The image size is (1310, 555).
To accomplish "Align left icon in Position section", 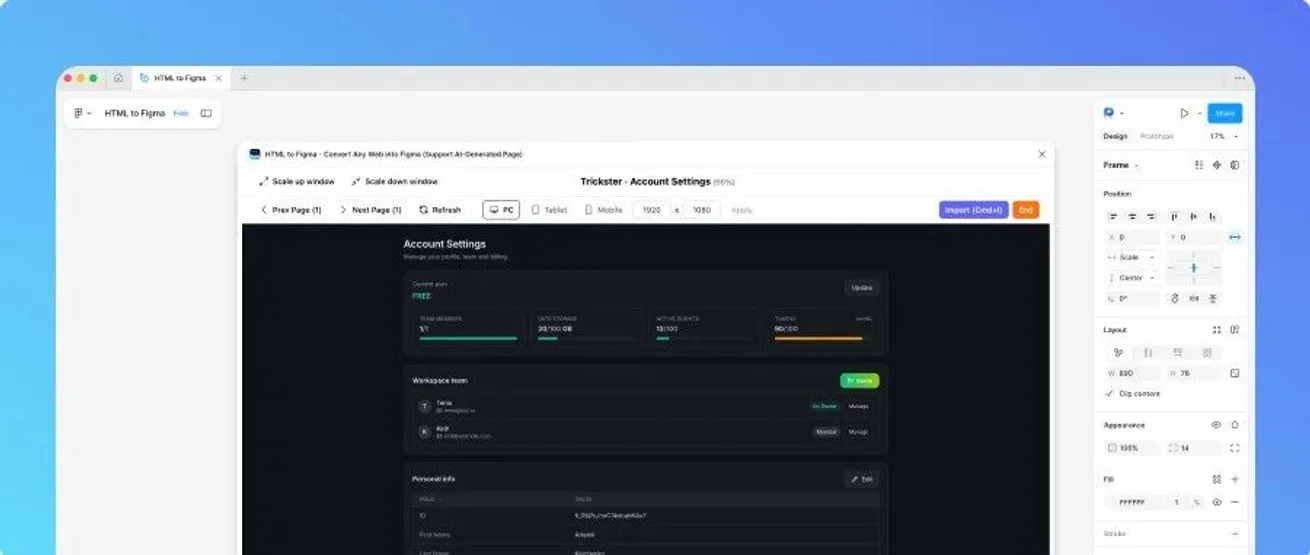I will click(1113, 216).
